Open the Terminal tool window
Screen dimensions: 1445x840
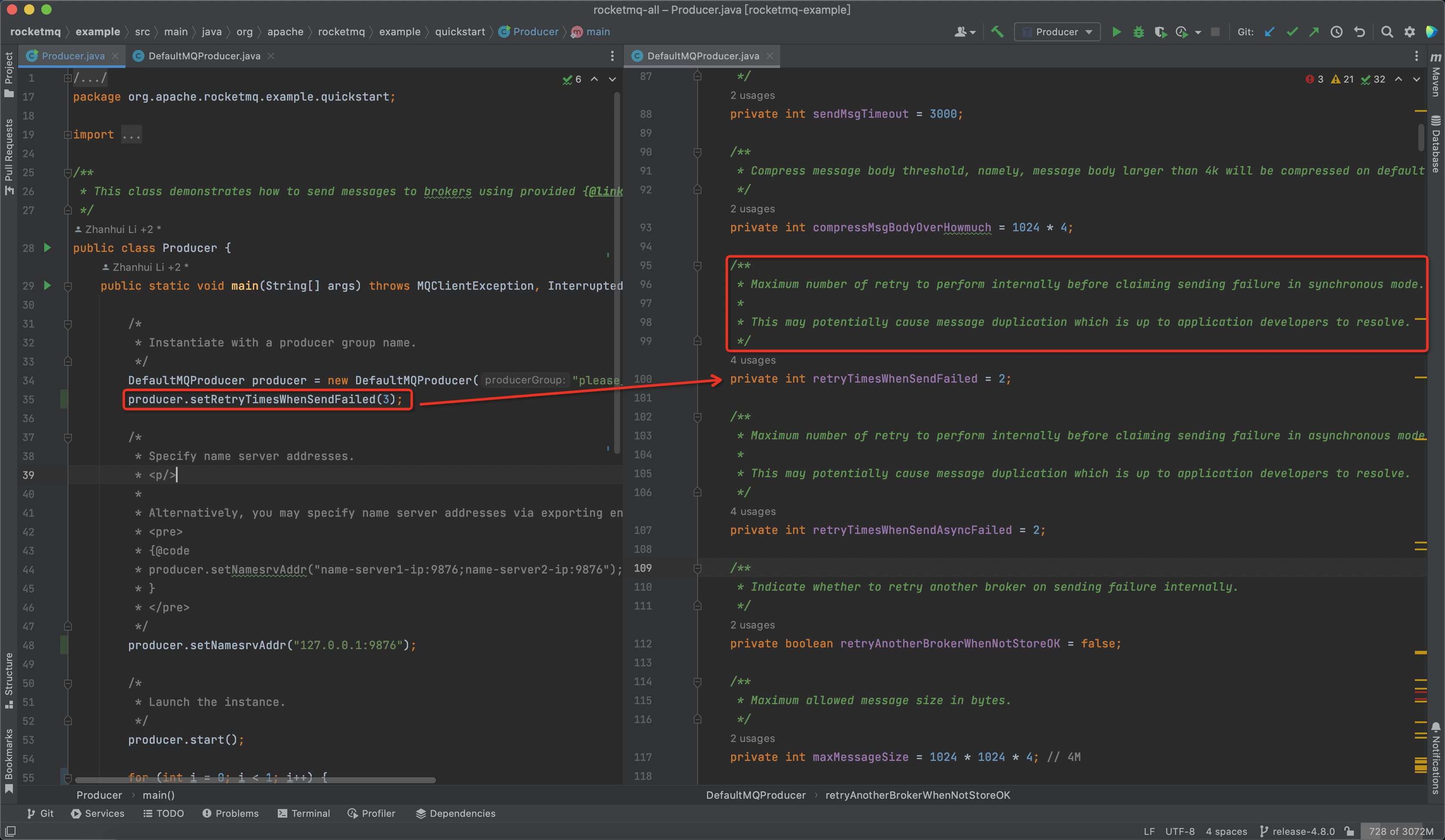click(x=303, y=813)
